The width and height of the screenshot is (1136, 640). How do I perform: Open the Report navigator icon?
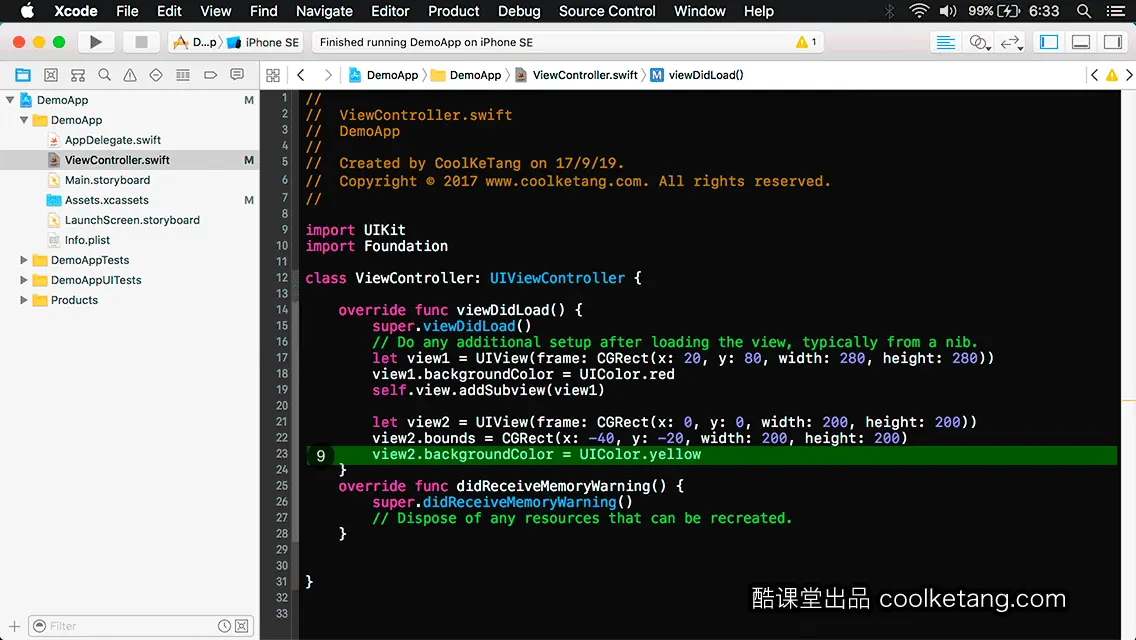point(237,75)
